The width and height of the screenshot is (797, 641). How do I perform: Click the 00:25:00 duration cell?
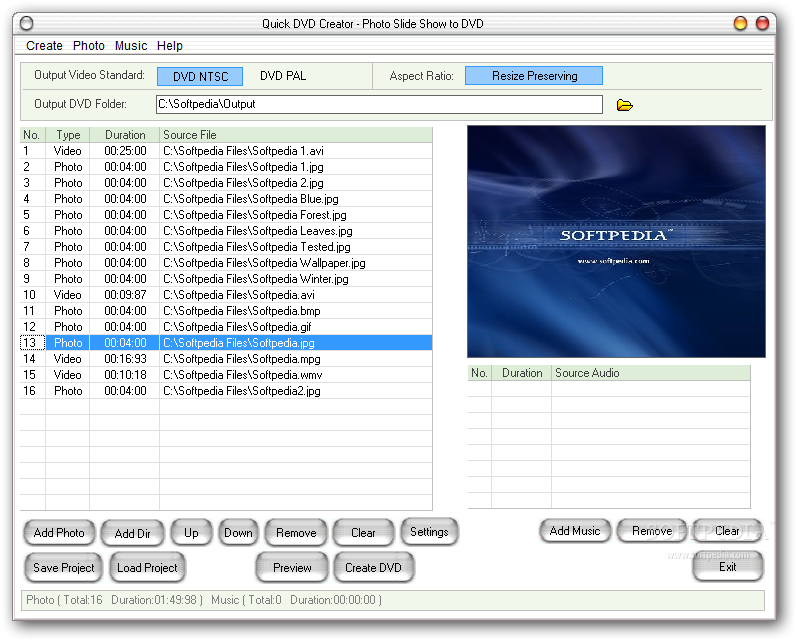(125, 151)
